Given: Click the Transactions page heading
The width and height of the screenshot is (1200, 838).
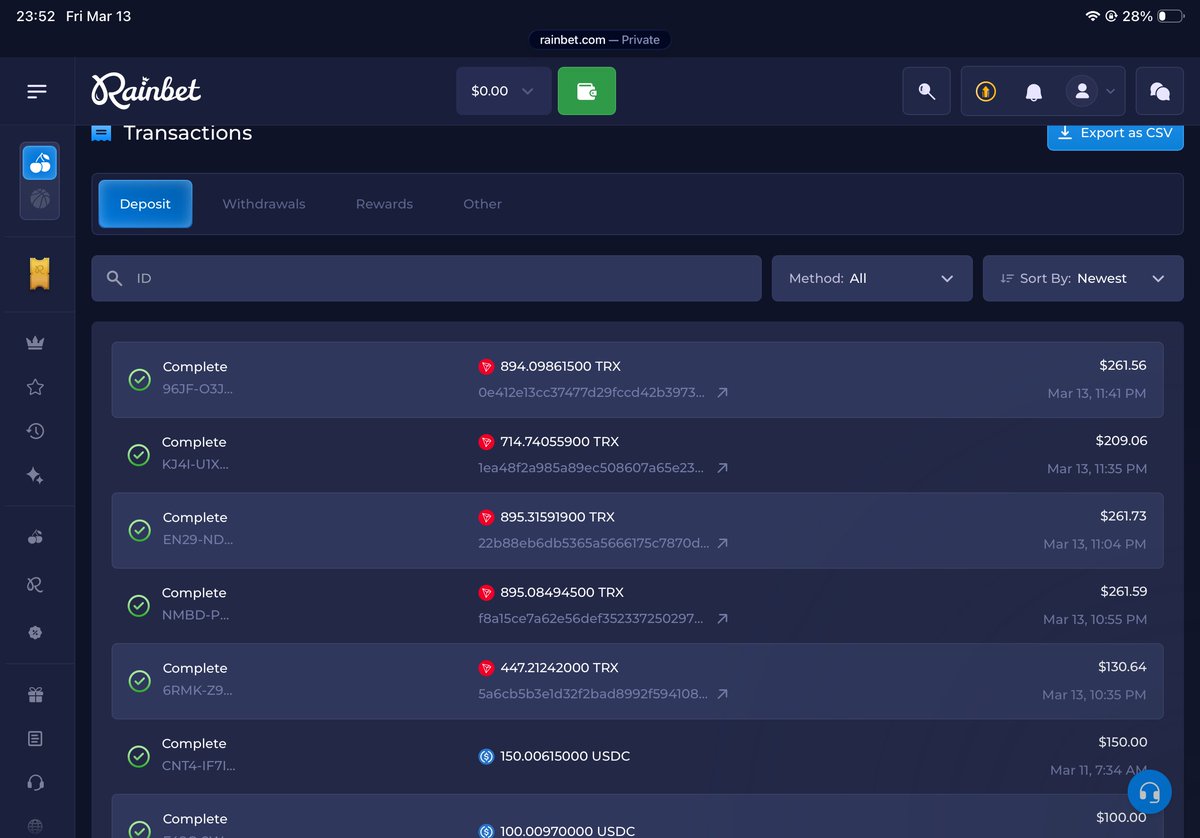Looking at the screenshot, I should tap(188, 133).
